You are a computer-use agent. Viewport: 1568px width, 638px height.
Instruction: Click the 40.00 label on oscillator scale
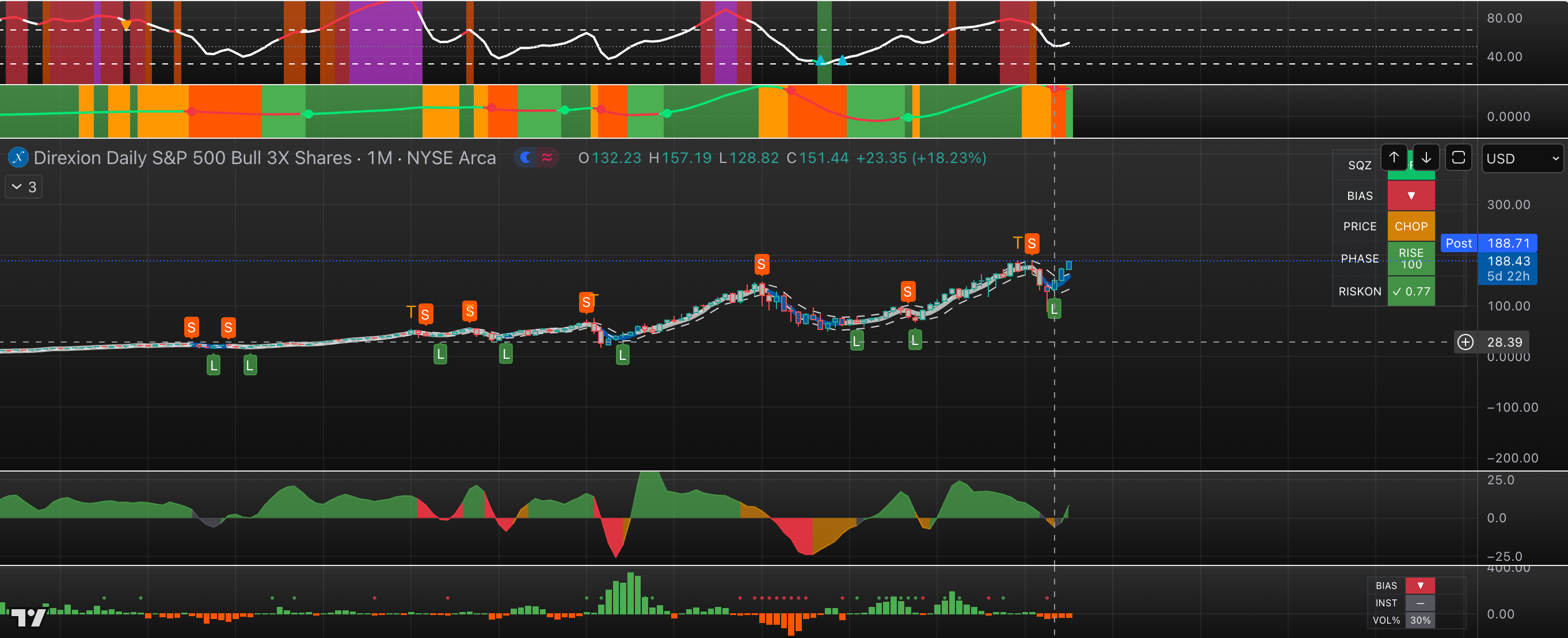[1504, 56]
